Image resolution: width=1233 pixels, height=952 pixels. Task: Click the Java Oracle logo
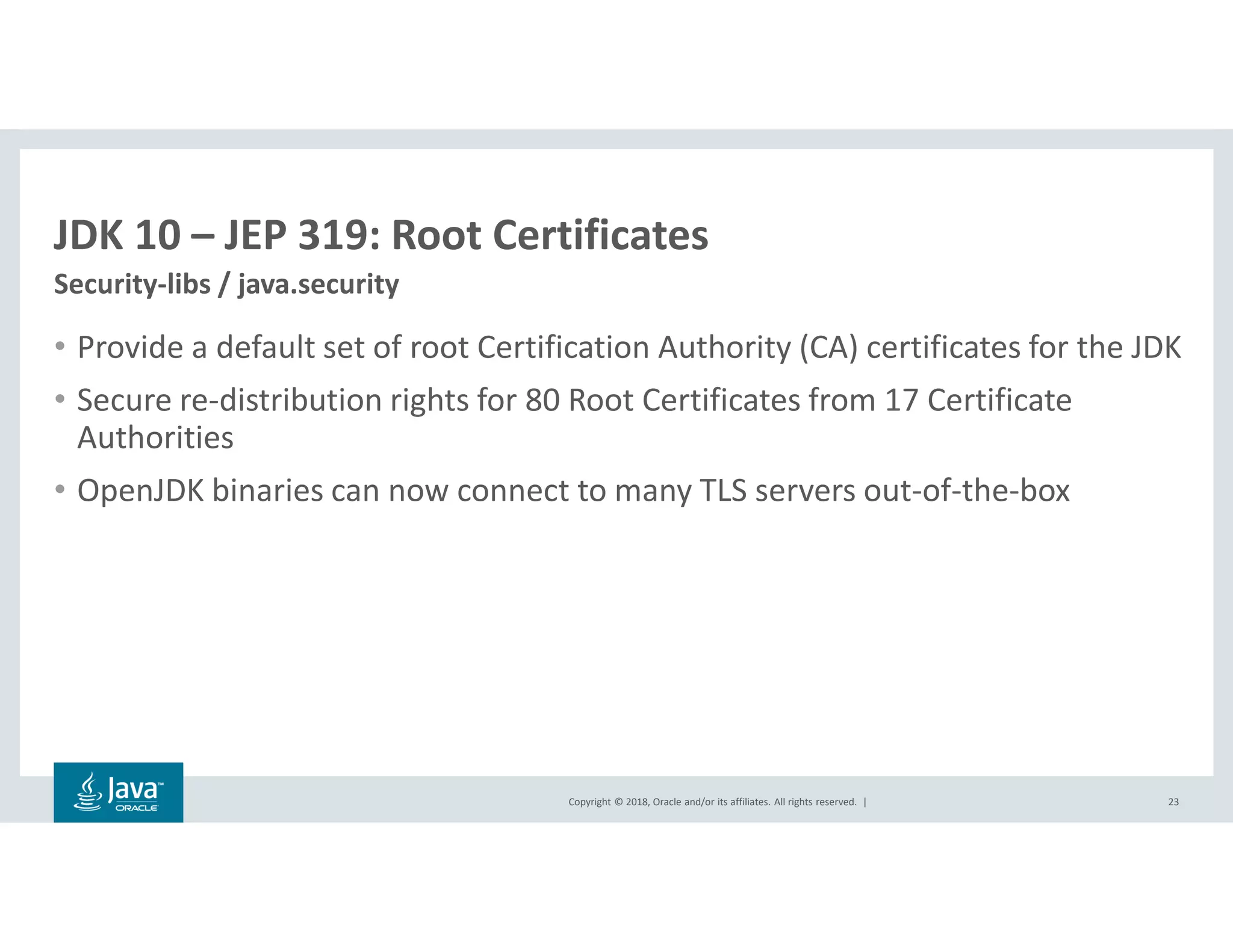(x=118, y=792)
